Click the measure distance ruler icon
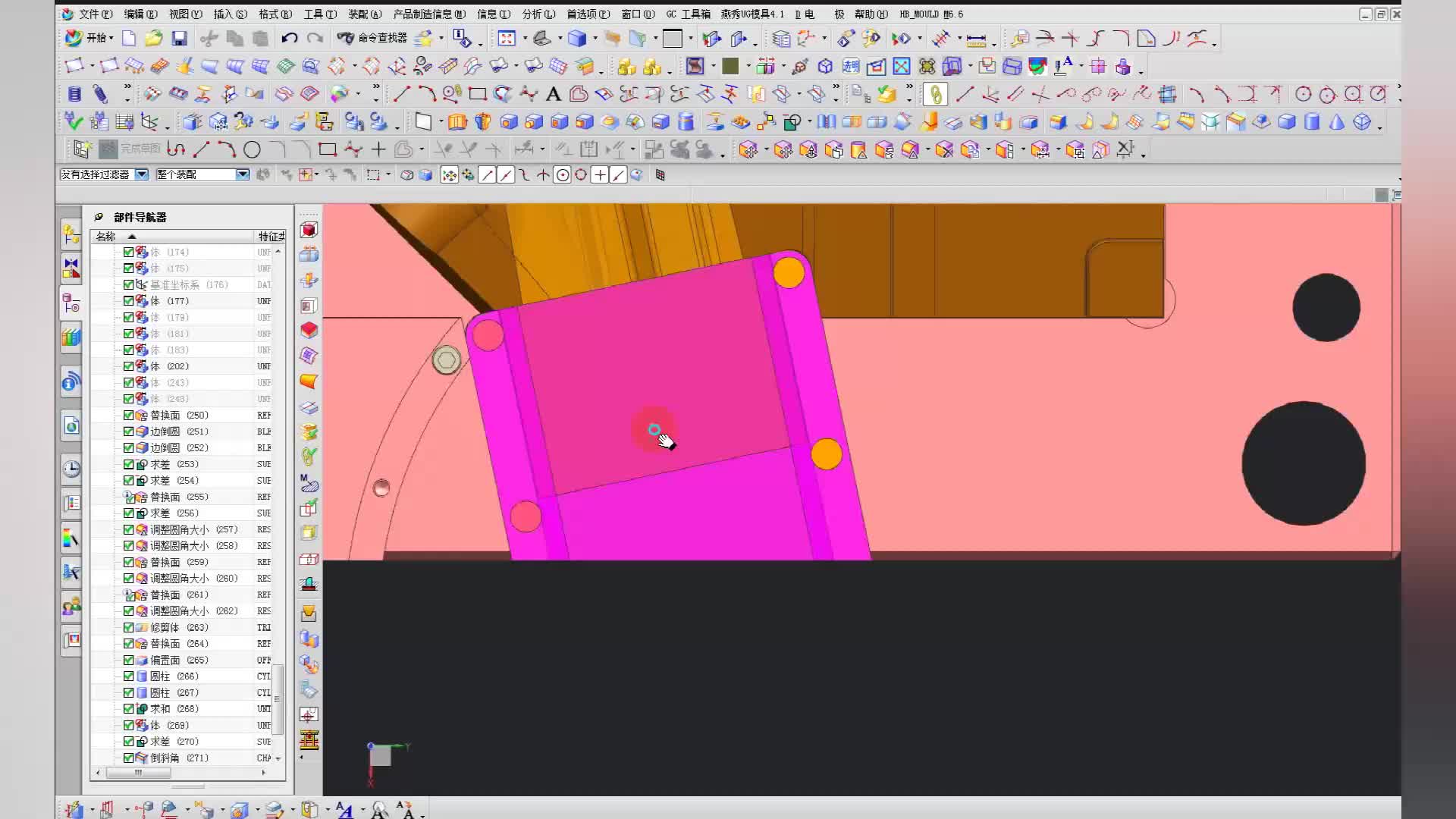 tap(976, 39)
